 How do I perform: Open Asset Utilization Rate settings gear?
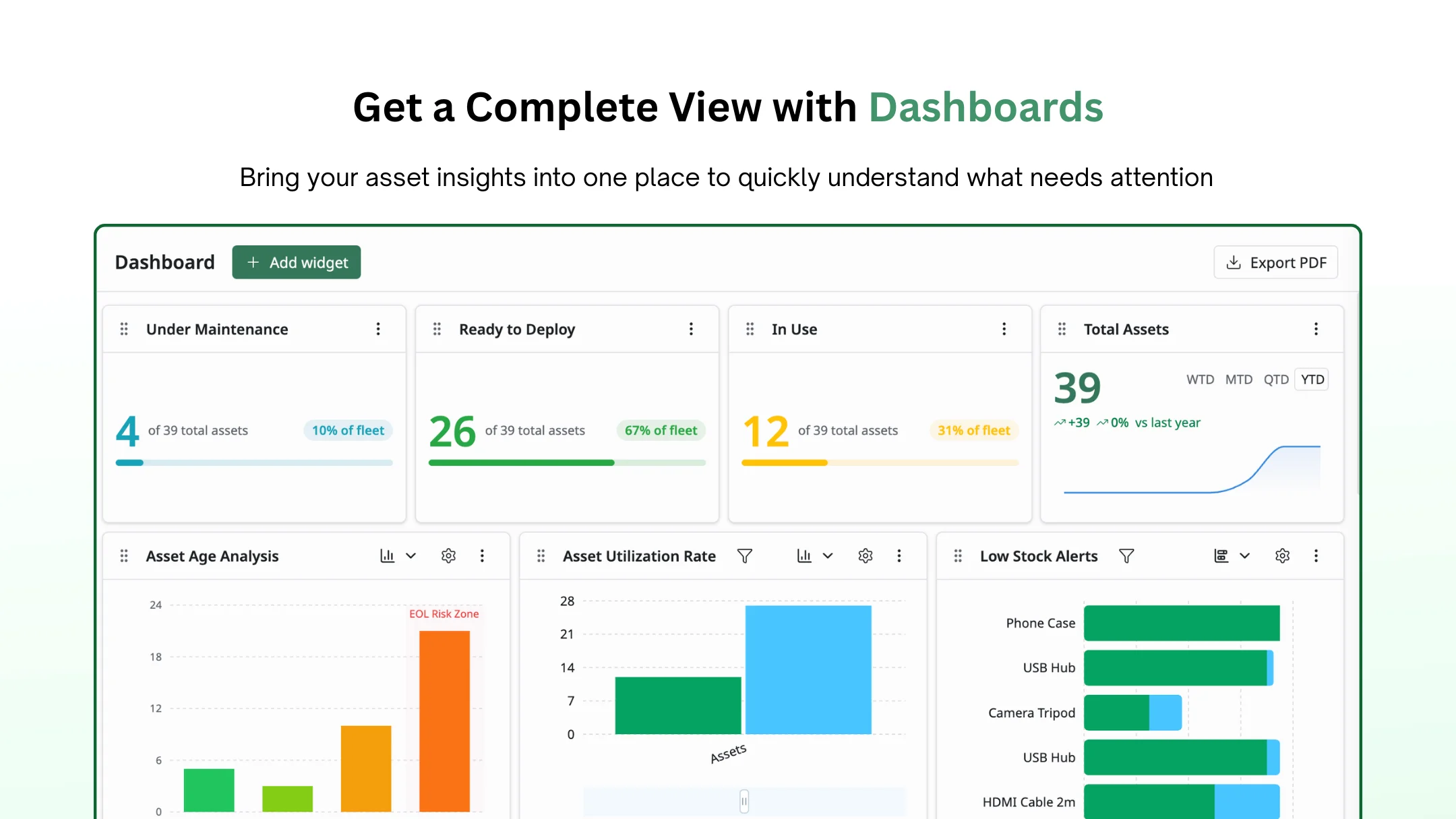[866, 556]
